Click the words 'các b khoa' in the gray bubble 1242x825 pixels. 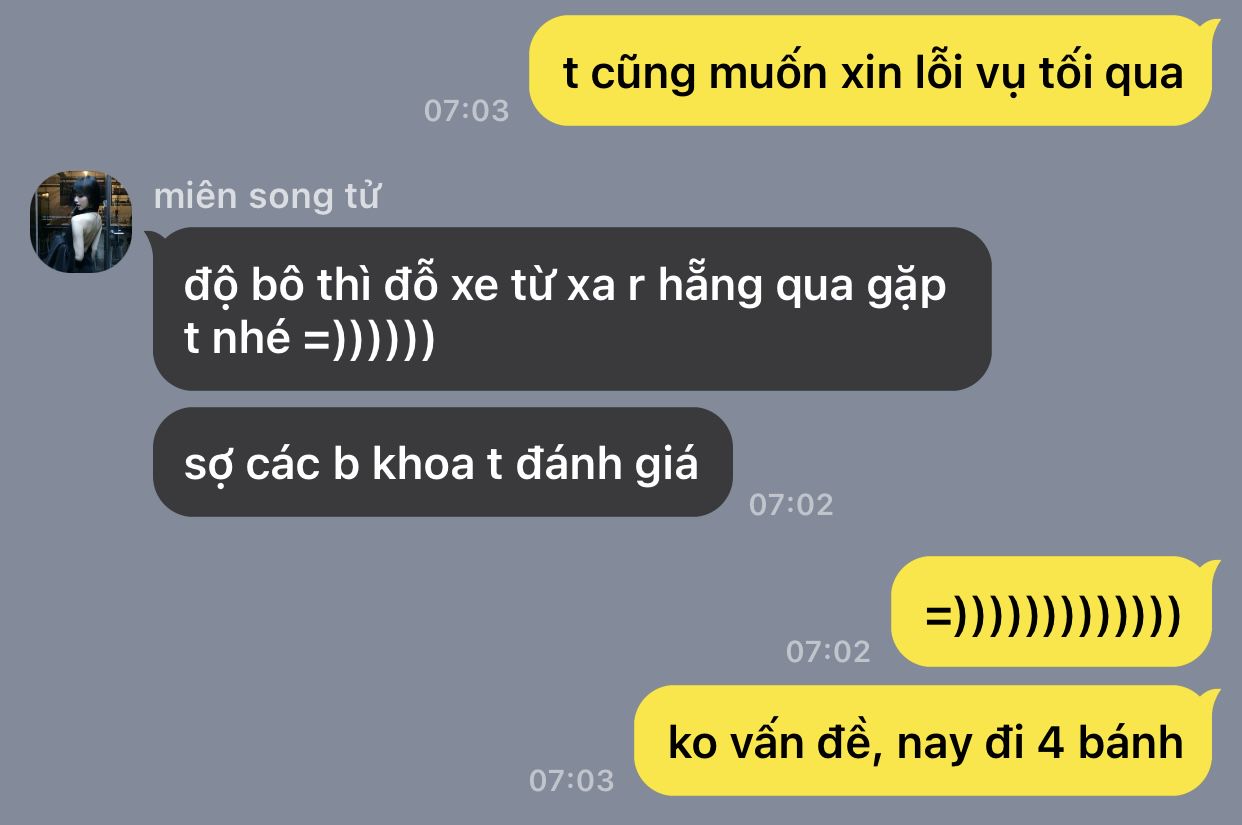point(359,464)
